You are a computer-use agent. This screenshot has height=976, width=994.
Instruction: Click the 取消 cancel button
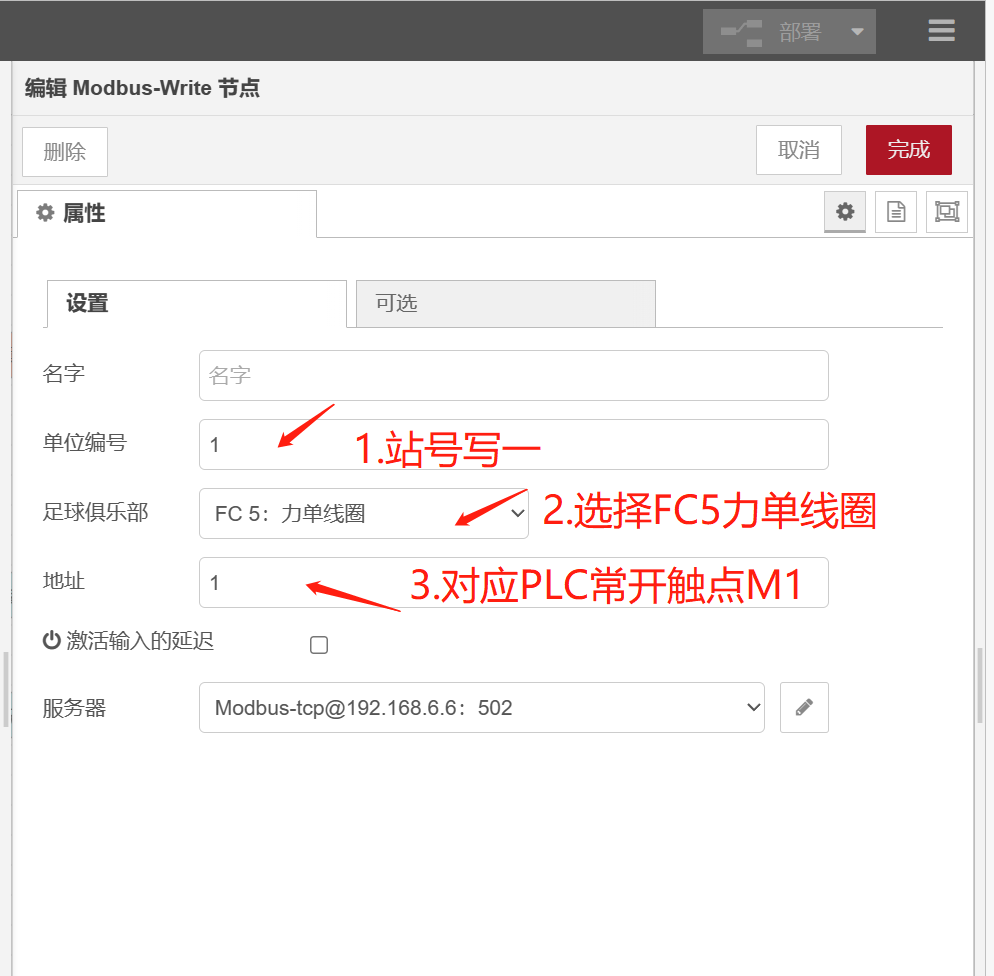tap(799, 150)
